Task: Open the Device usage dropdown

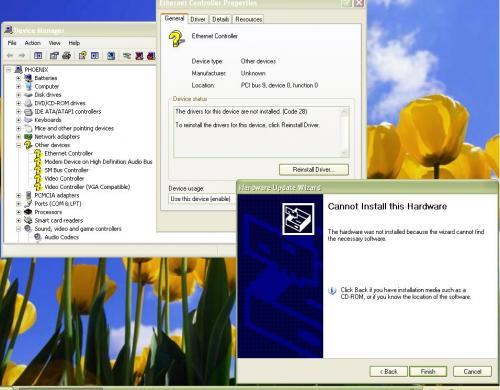Action: 202,199
